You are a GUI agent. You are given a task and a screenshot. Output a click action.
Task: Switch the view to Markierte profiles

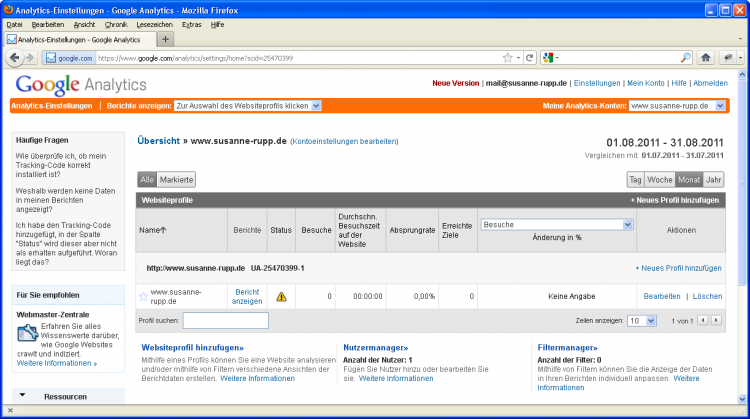click(x=176, y=180)
